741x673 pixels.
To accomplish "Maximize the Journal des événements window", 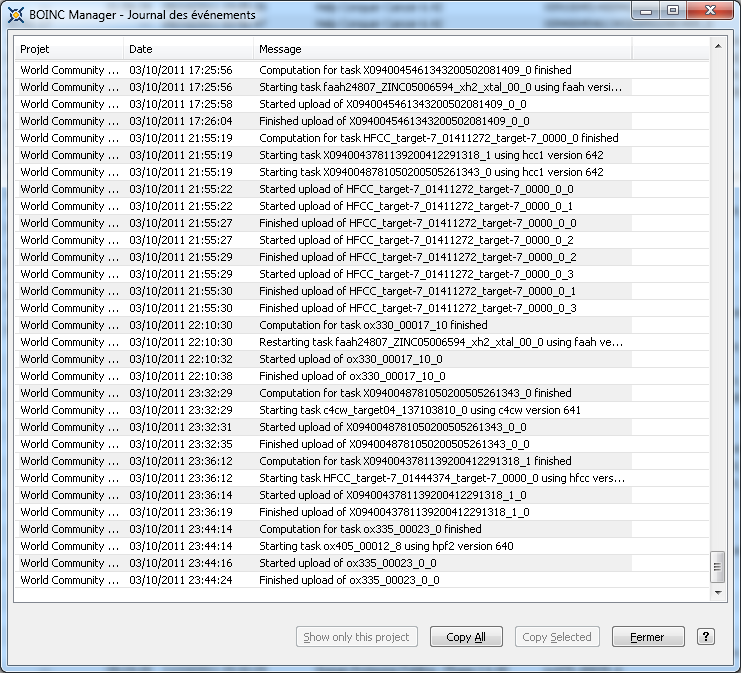I will (x=673, y=11).
